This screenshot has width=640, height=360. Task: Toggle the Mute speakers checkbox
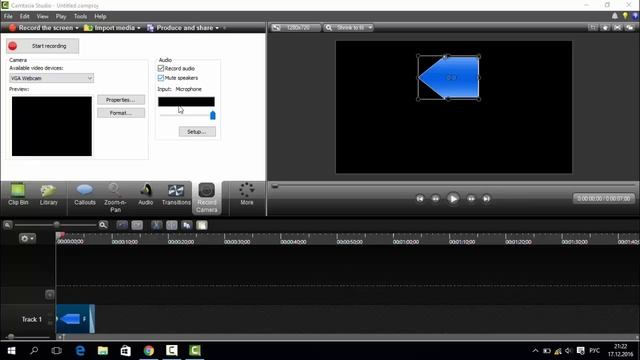[161, 78]
